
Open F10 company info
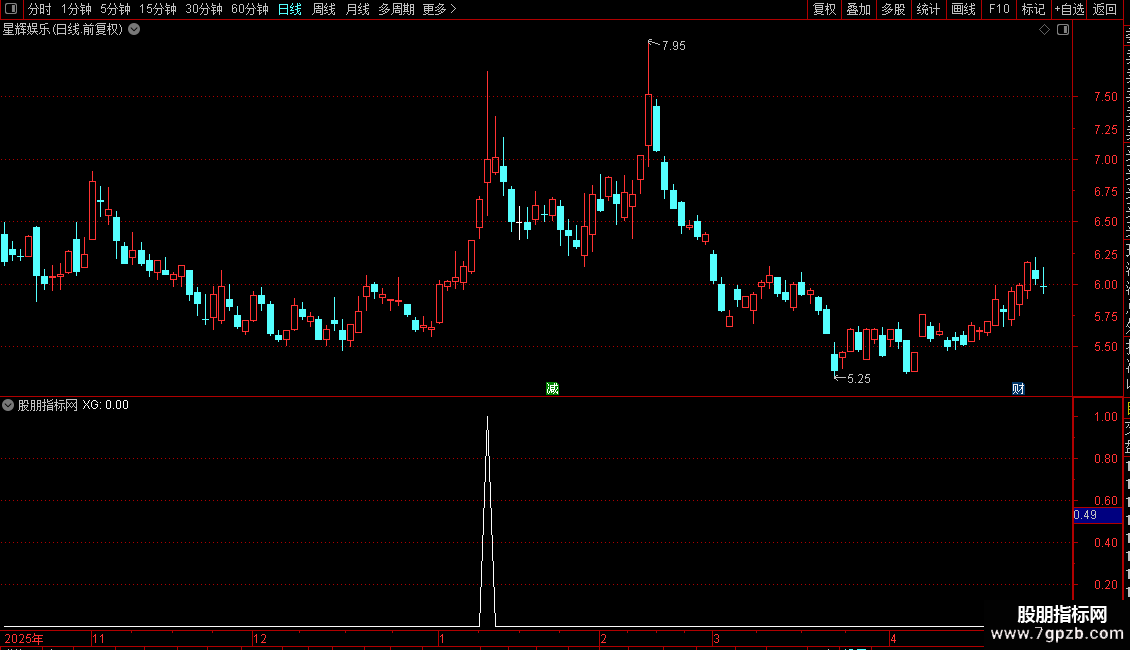coord(999,9)
